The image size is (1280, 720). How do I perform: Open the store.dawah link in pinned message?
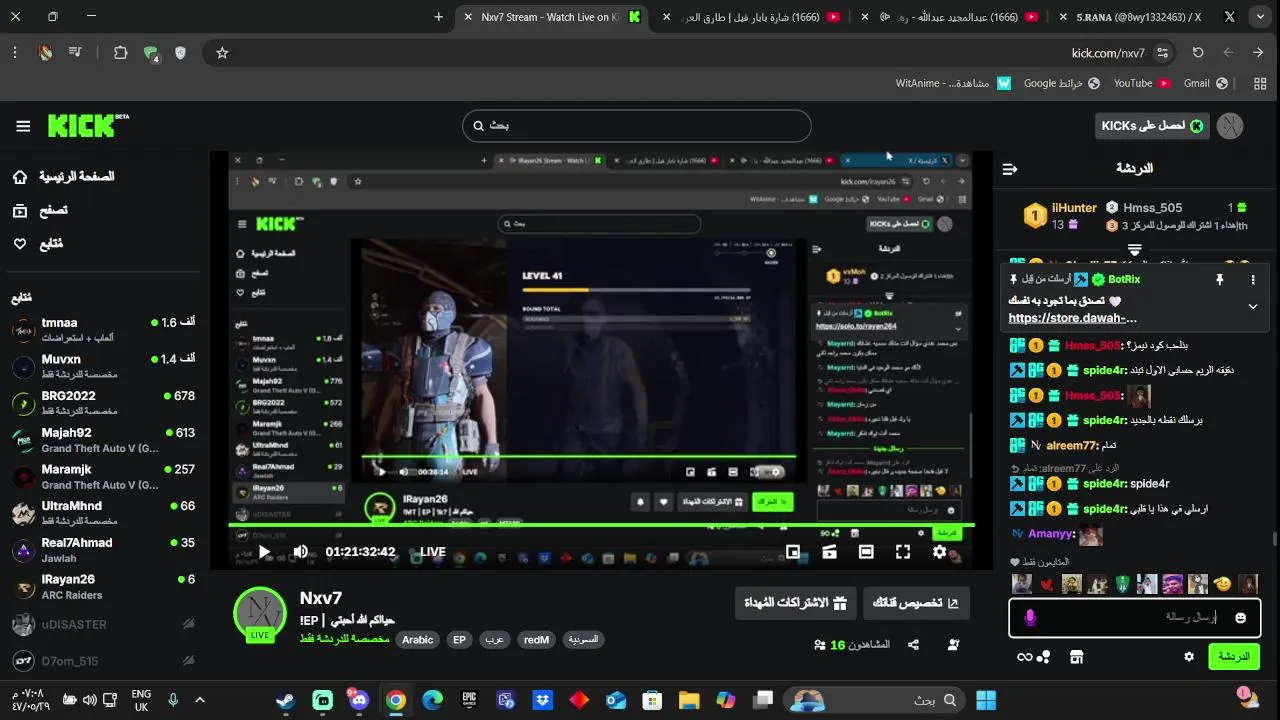pos(1073,318)
